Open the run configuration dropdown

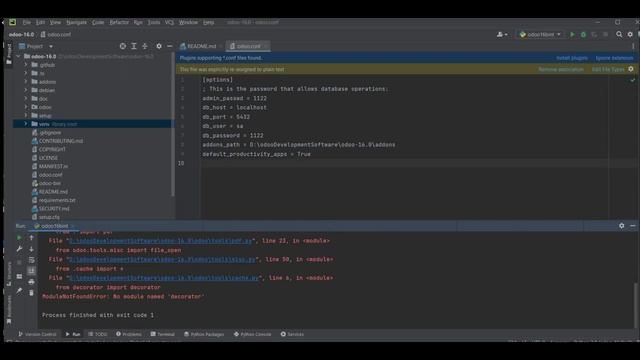540,35
